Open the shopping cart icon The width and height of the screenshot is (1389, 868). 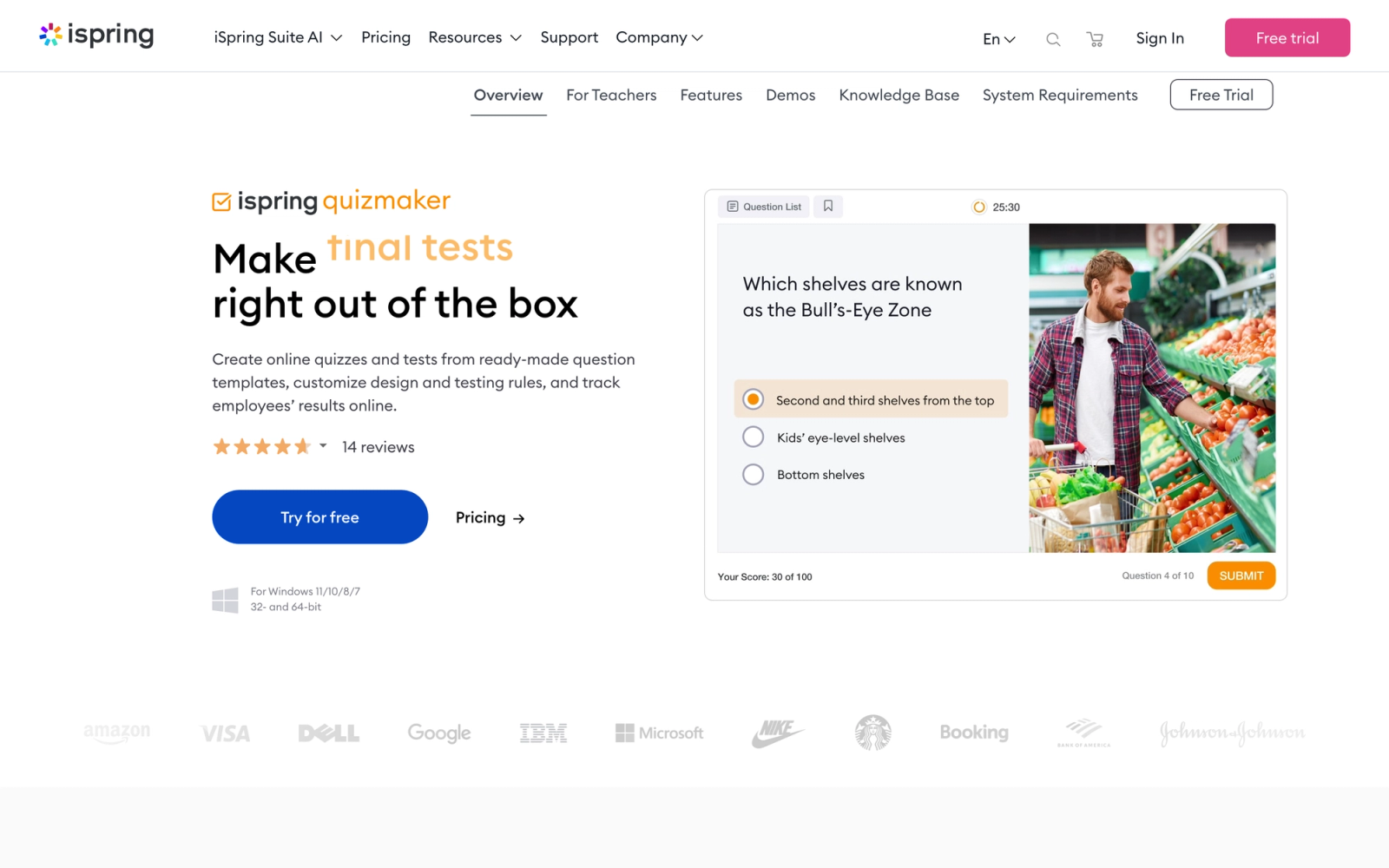tap(1095, 39)
